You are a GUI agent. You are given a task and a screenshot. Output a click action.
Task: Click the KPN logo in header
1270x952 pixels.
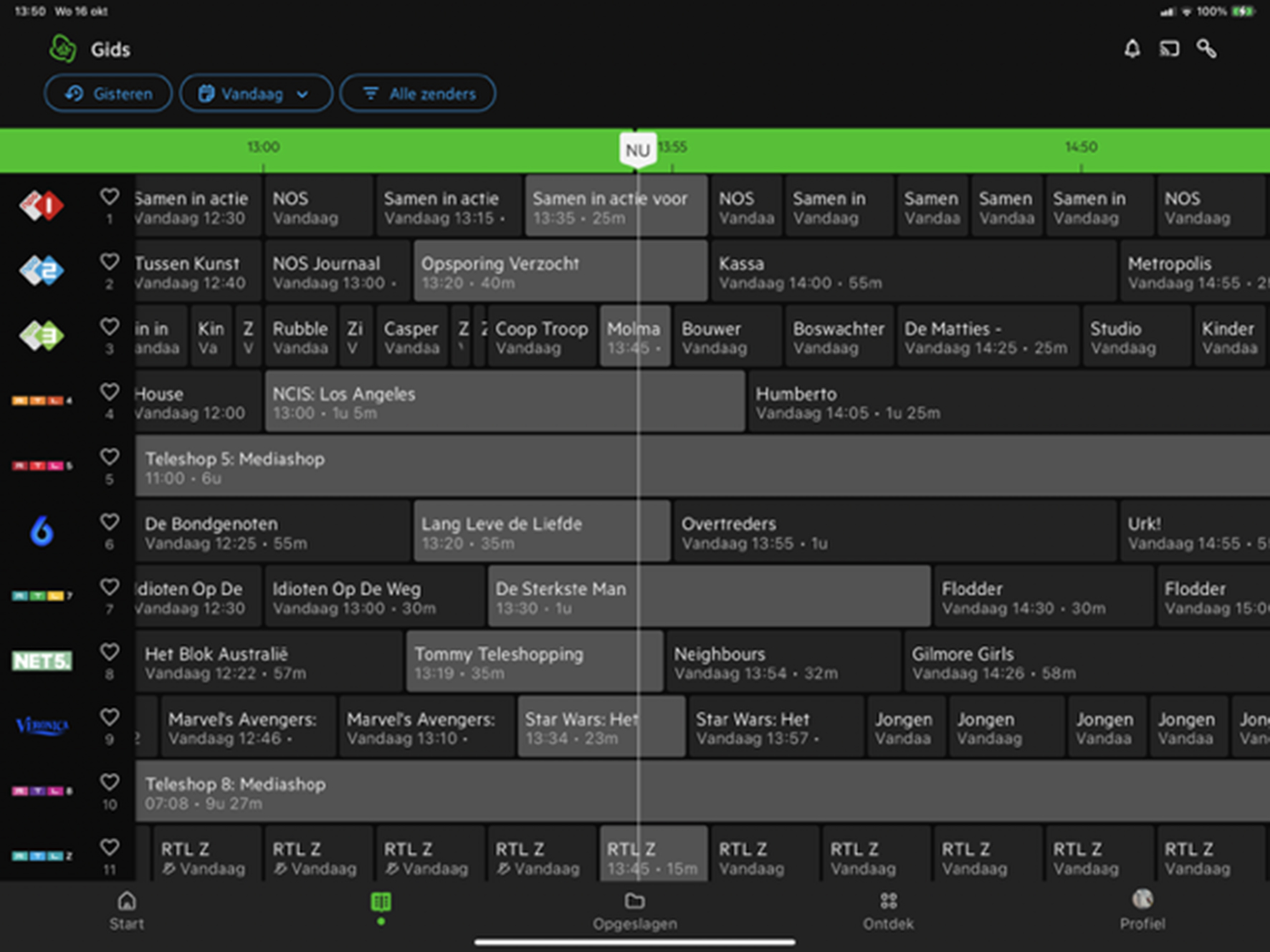coord(63,49)
